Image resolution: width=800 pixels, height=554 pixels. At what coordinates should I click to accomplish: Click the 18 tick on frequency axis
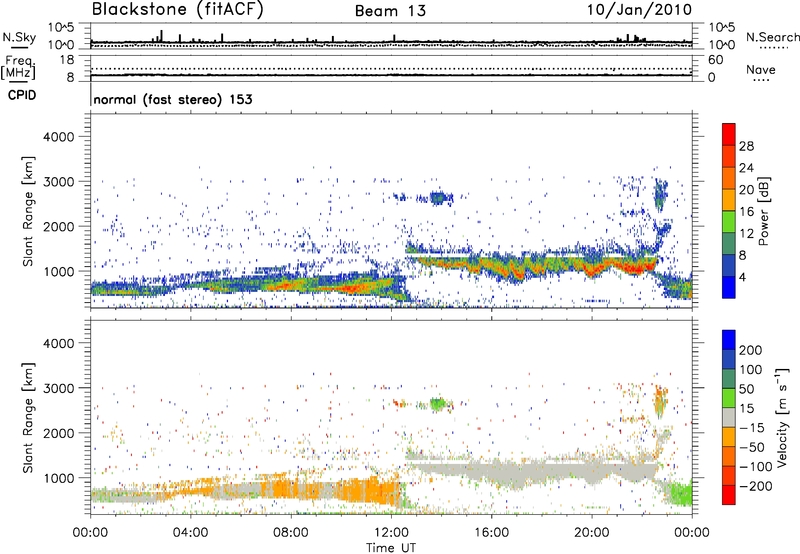(67, 60)
